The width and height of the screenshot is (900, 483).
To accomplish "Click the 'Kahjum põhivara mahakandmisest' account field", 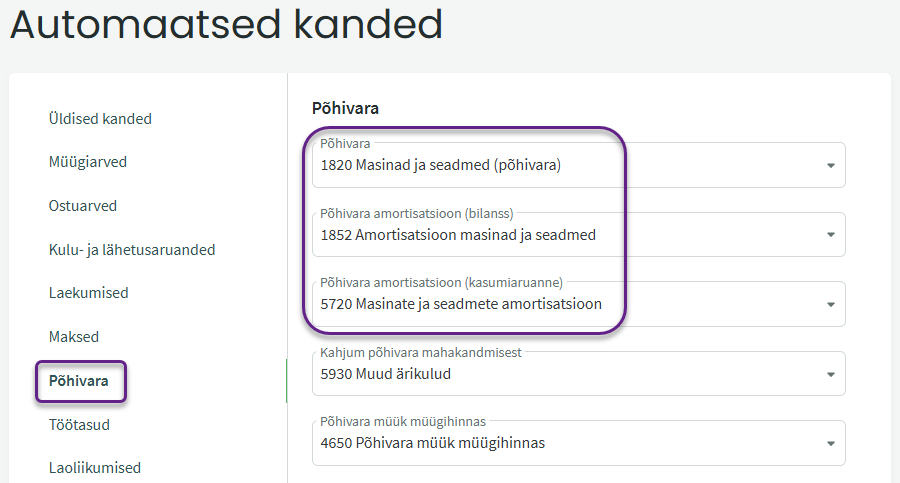I will click(x=560, y=374).
